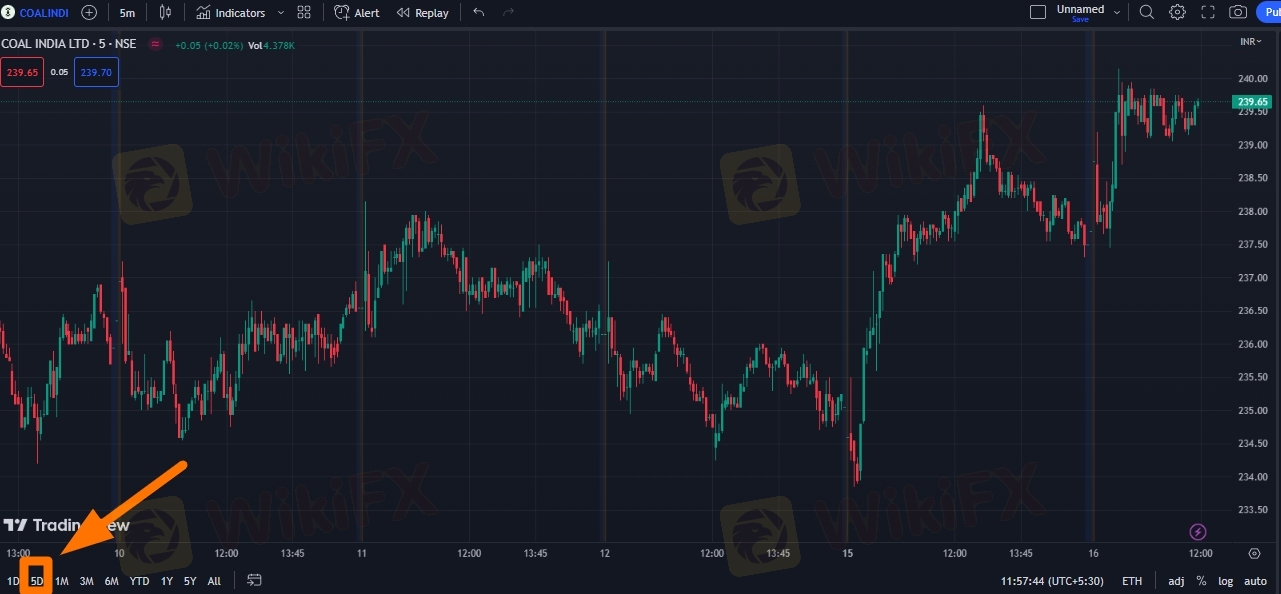Open the go-to-date calendar icon

[x=254, y=580]
